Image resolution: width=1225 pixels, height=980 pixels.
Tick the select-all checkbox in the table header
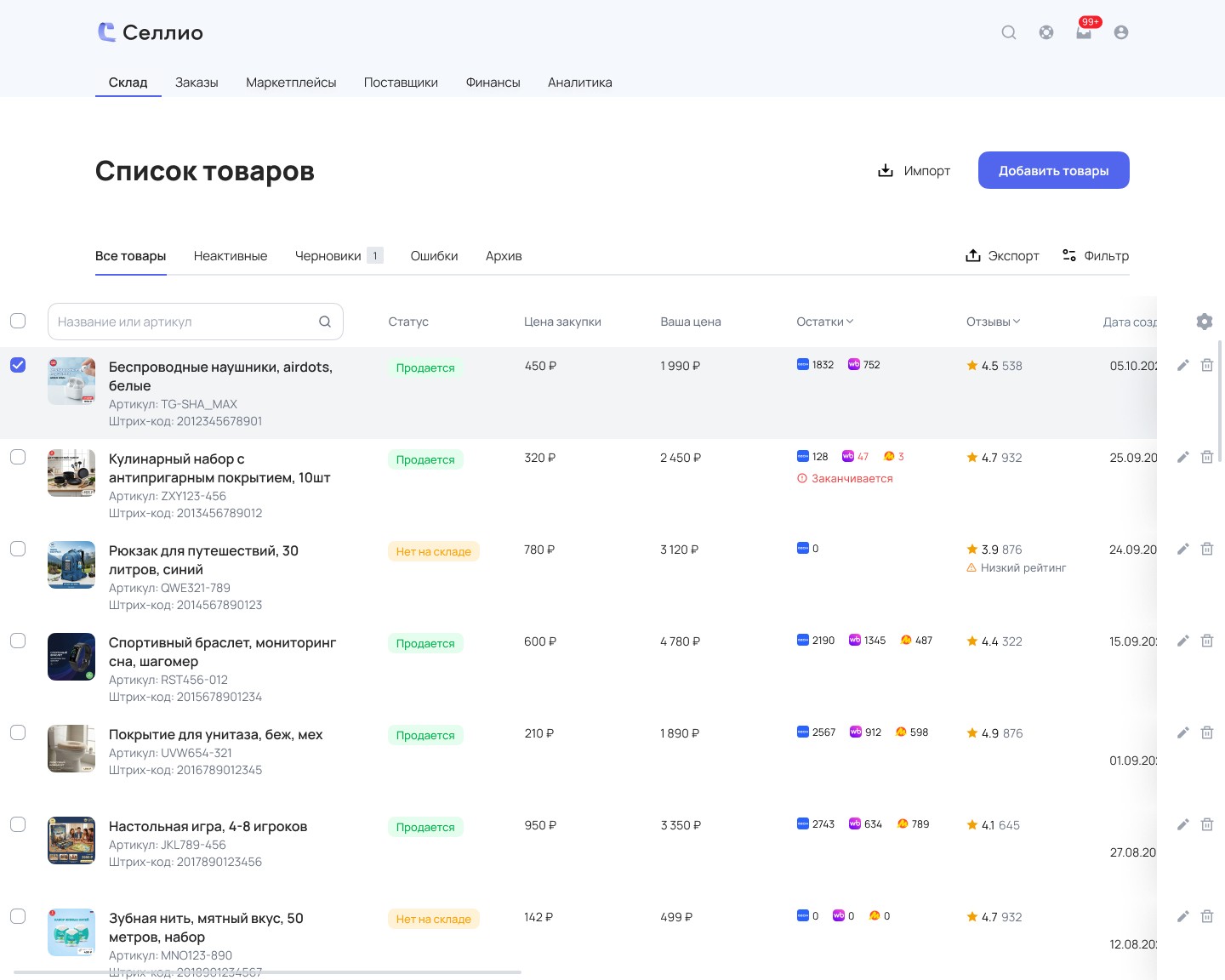pos(18,321)
